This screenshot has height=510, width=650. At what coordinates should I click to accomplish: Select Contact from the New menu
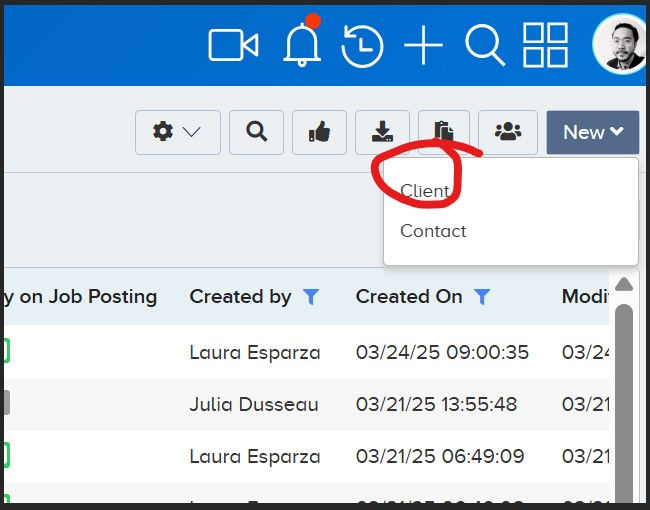[x=433, y=231]
